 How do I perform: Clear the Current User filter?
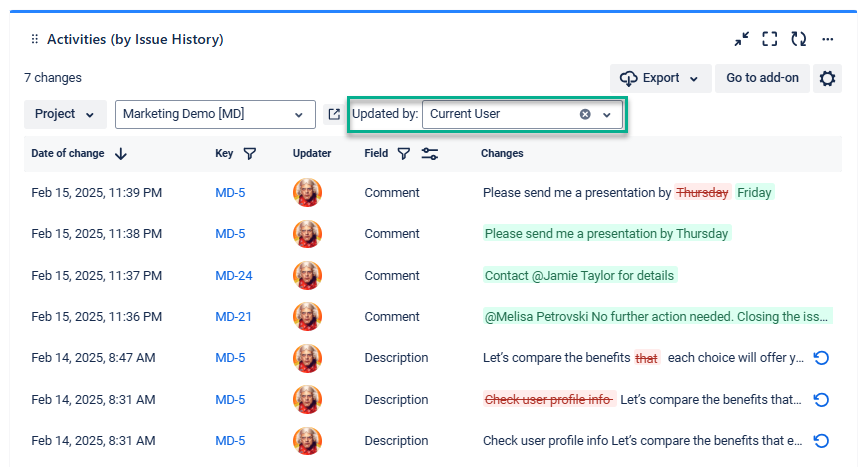pos(585,114)
